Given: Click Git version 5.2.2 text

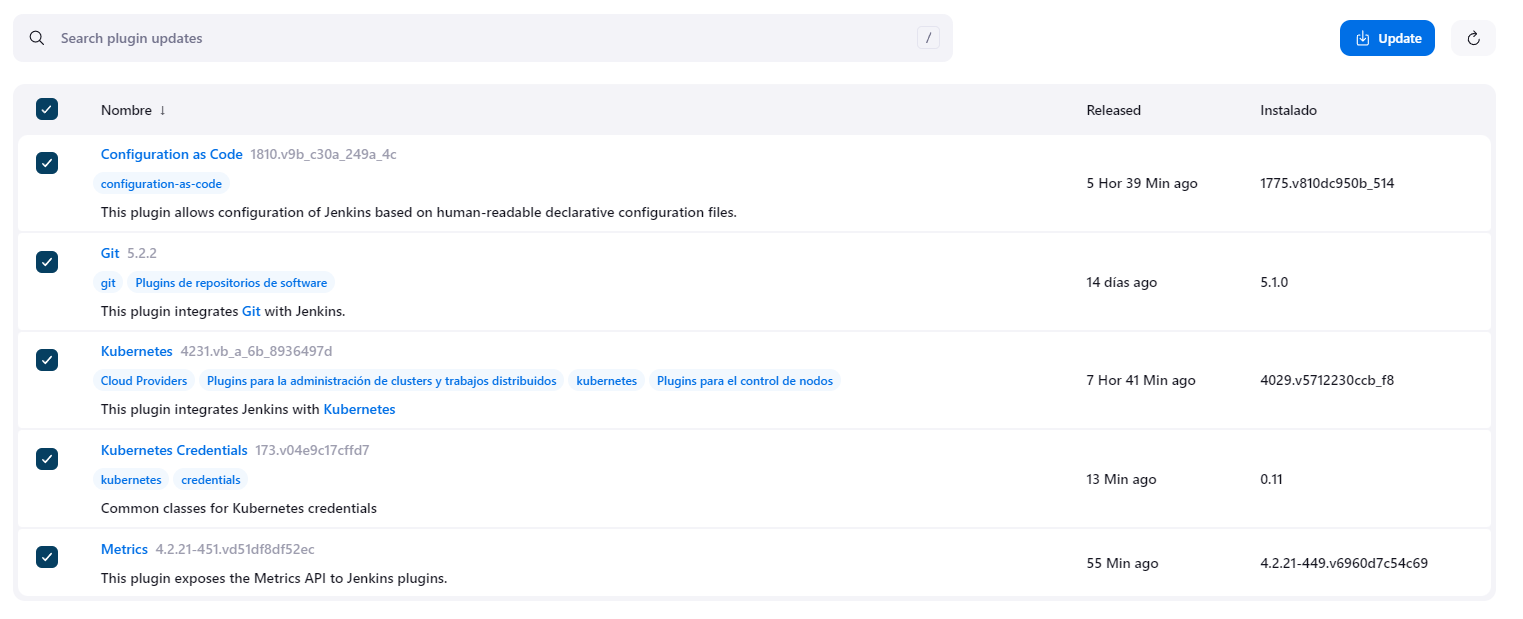Looking at the screenshot, I should point(142,253).
